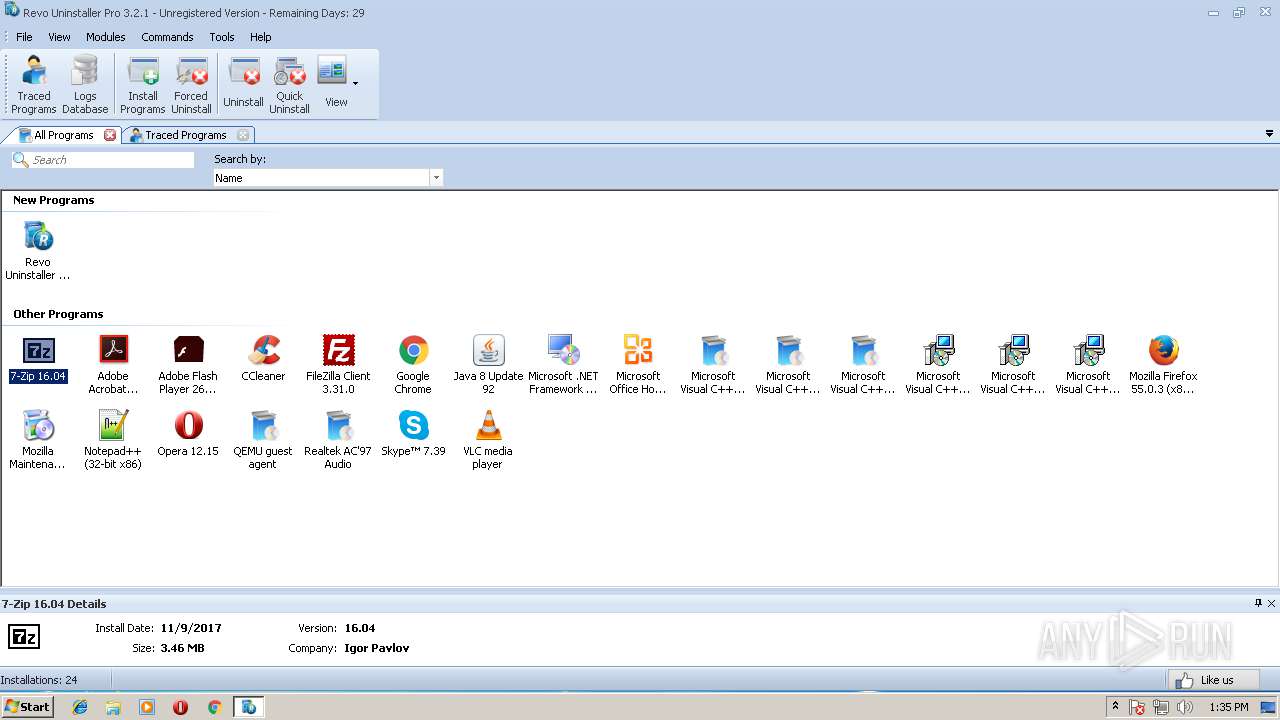
Task: Open the File menu
Action: click(24, 37)
